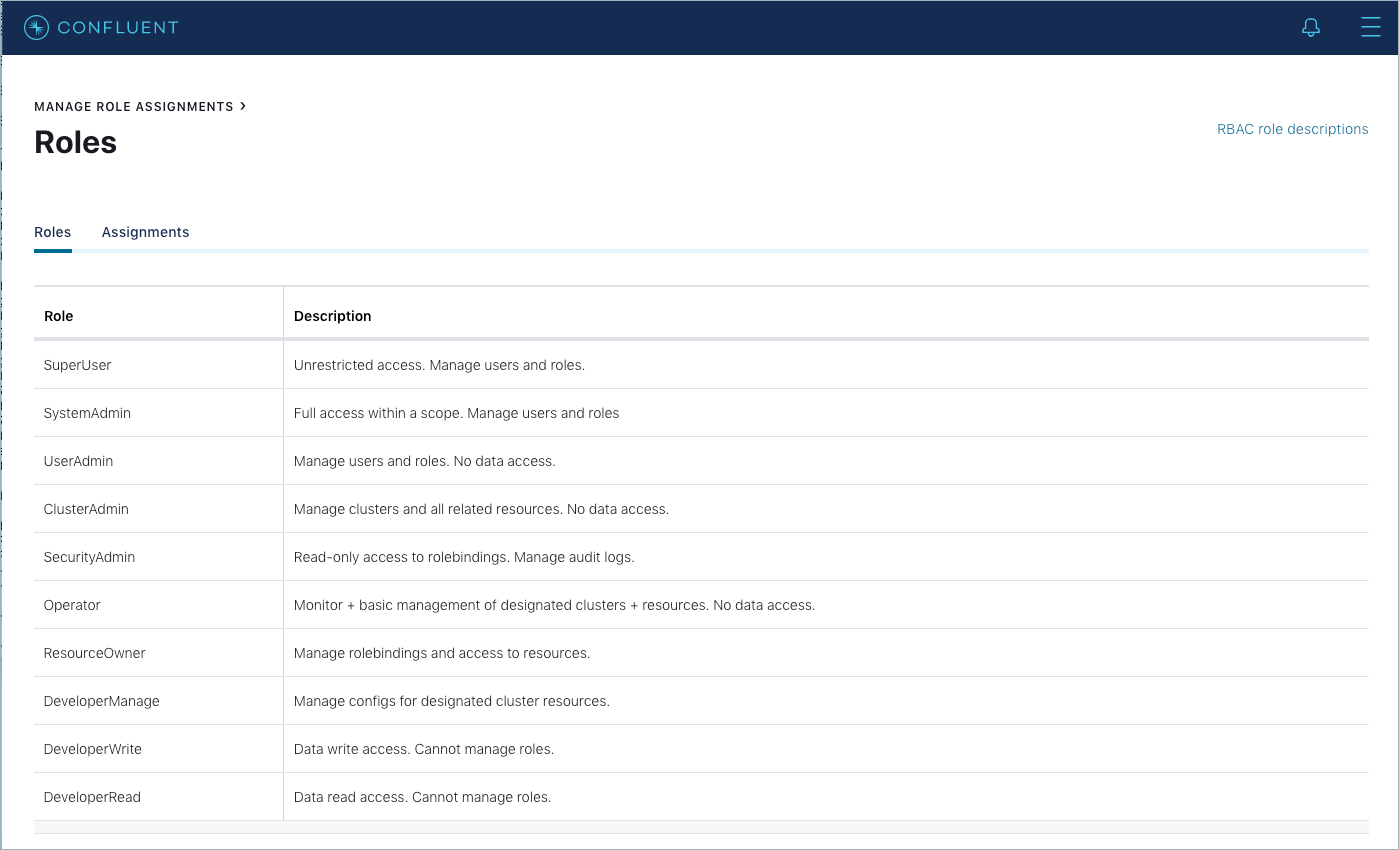
Task: Click the breadcrumb chevron after Manage Role Assignments
Action: 243,106
